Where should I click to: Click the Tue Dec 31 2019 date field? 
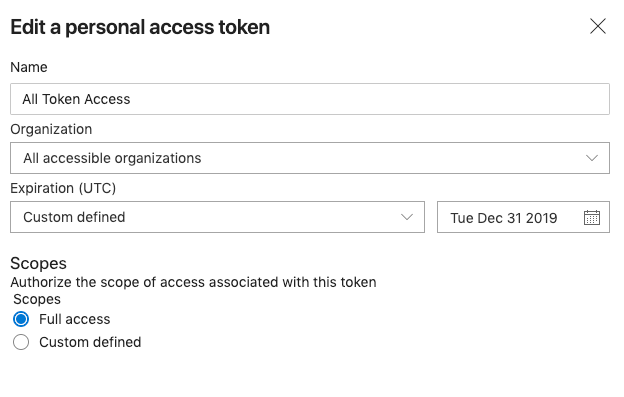523,217
